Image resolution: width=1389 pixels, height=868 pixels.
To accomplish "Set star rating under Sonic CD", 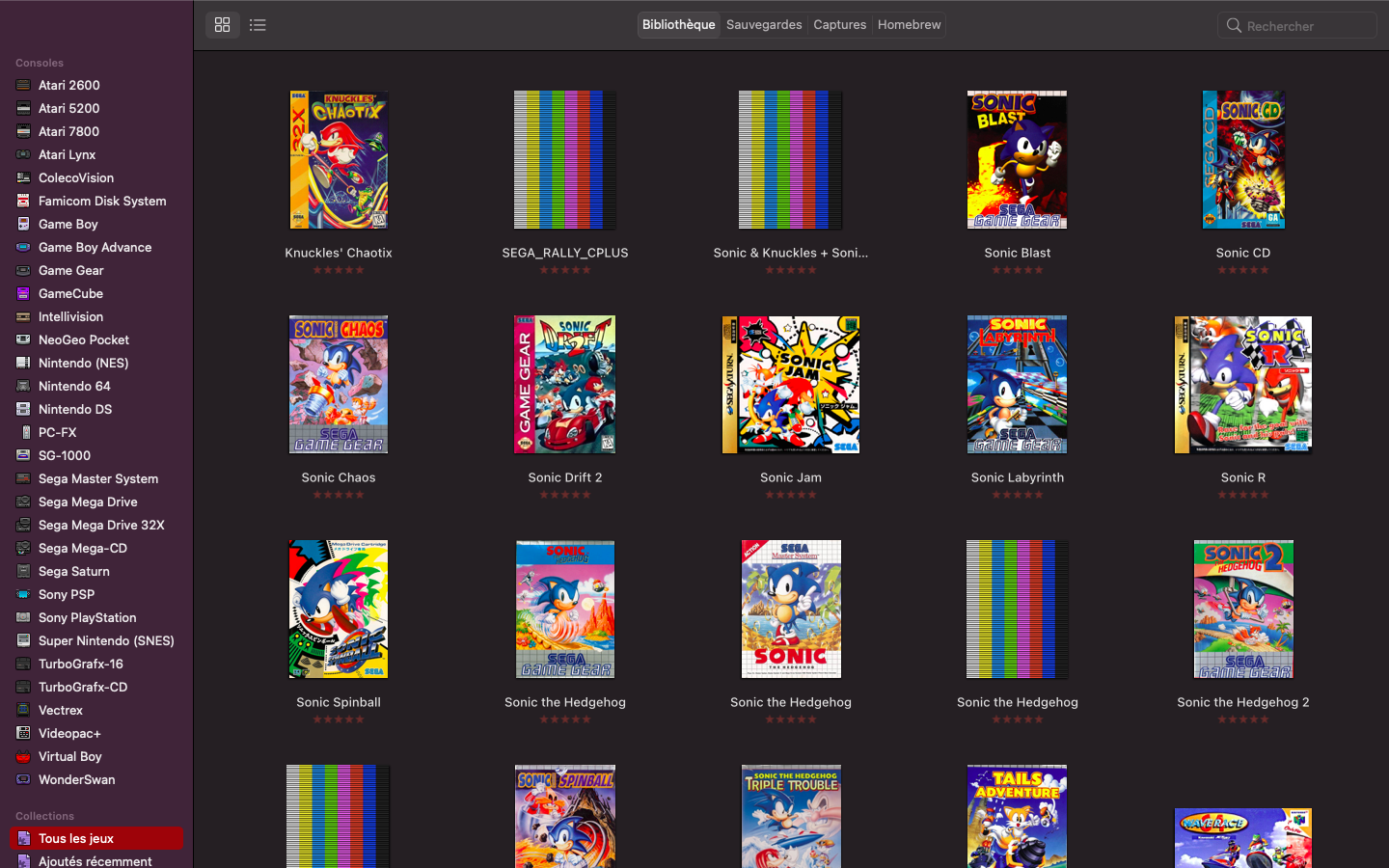I will (x=1243, y=270).
